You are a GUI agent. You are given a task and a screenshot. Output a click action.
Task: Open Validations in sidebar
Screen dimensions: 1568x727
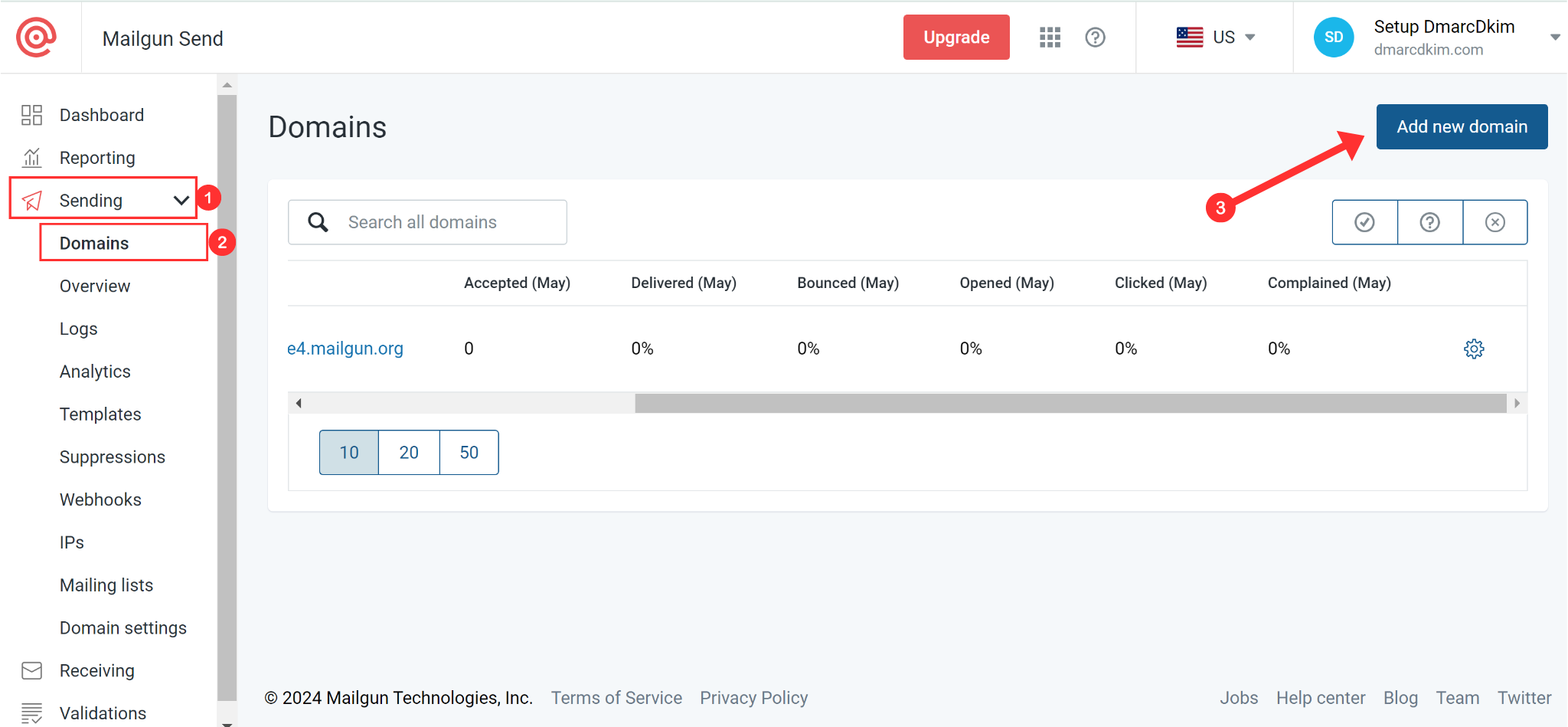(103, 713)
